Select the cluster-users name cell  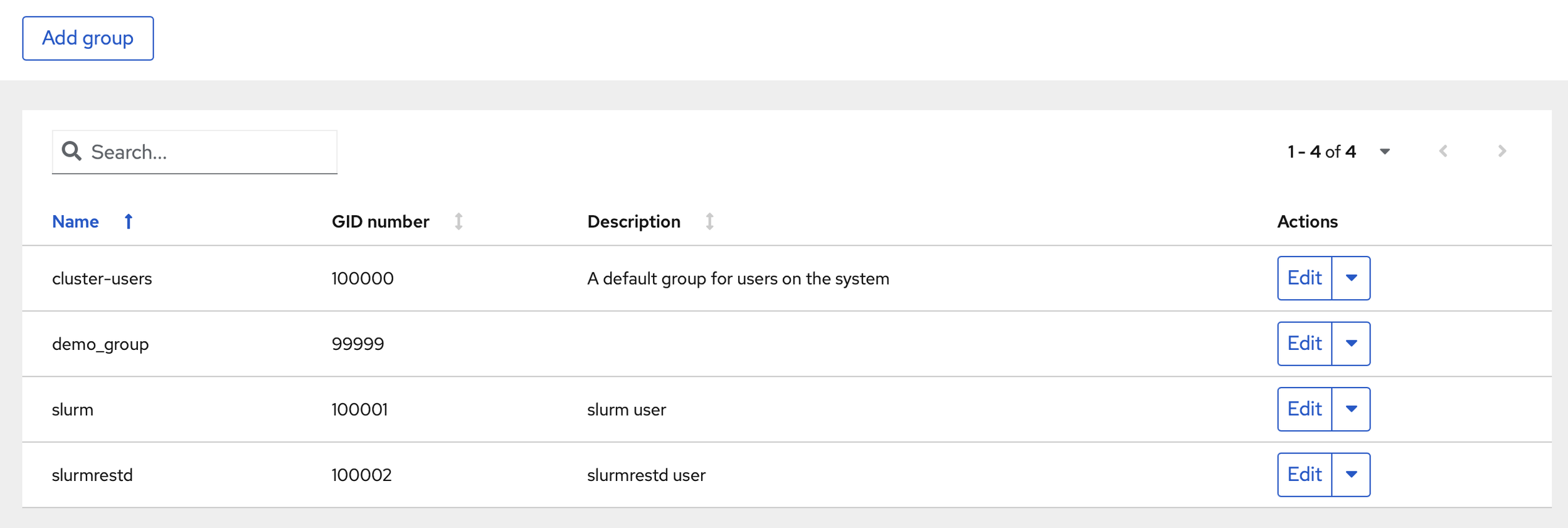click(x=102, y=278)
